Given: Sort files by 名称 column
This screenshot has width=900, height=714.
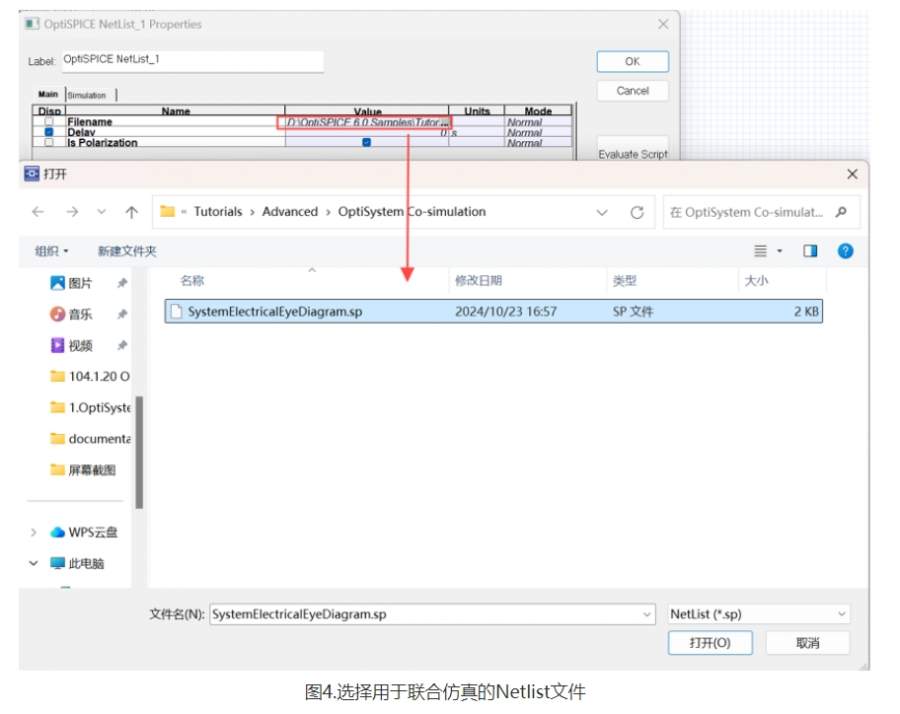Looking at the screenshot, I should (192, 281).
